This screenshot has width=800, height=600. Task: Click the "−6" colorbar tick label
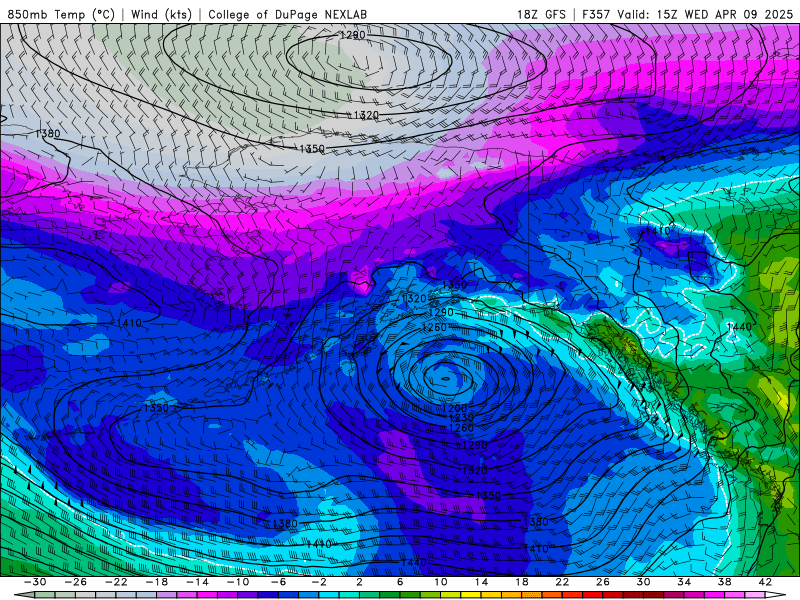(278, 582)
